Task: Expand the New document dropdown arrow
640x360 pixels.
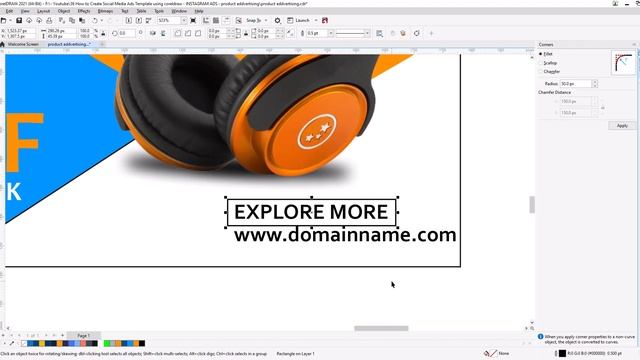Action: click(10, 20)
